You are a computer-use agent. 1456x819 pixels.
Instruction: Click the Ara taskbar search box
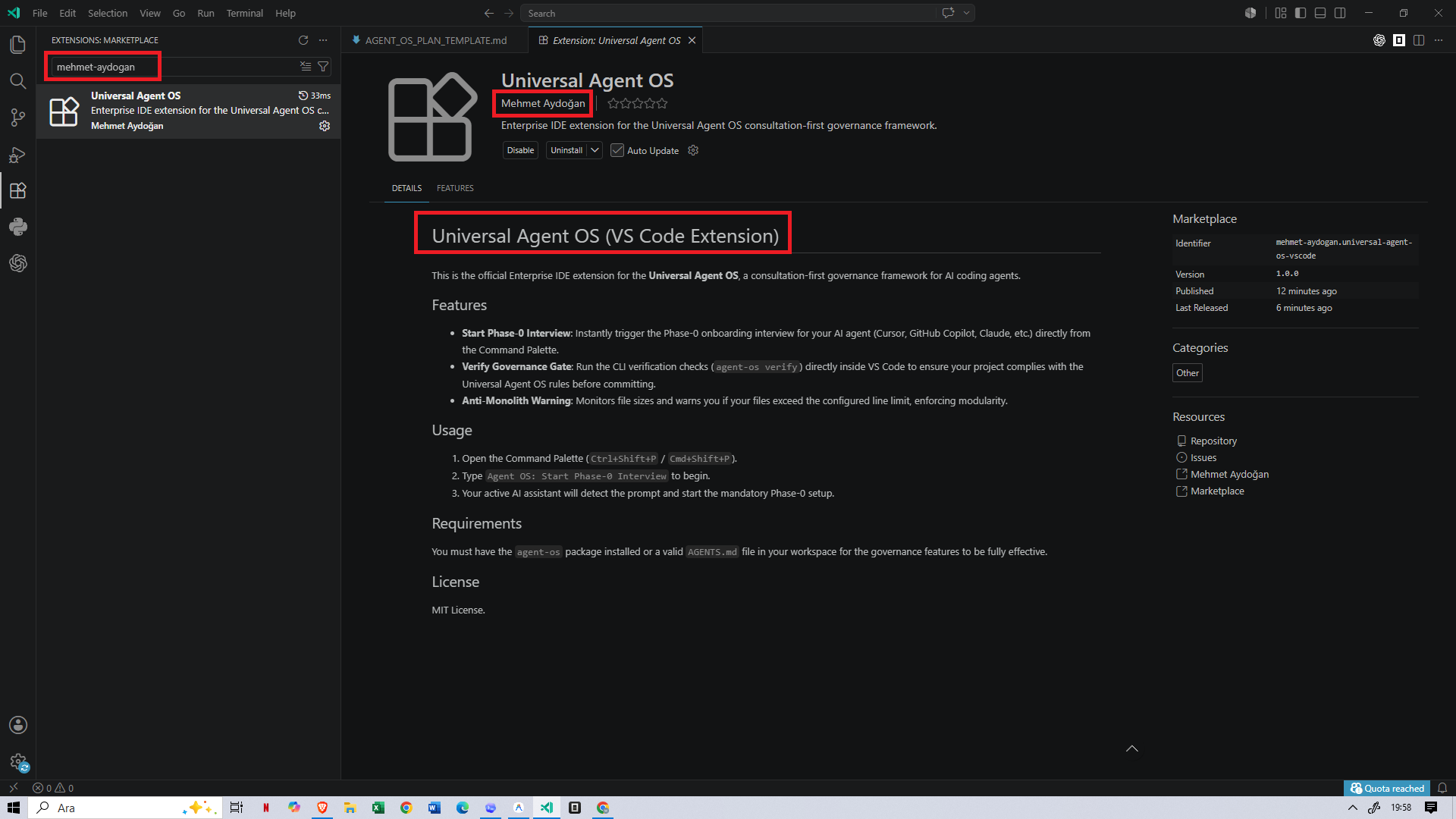coord(125,808)
